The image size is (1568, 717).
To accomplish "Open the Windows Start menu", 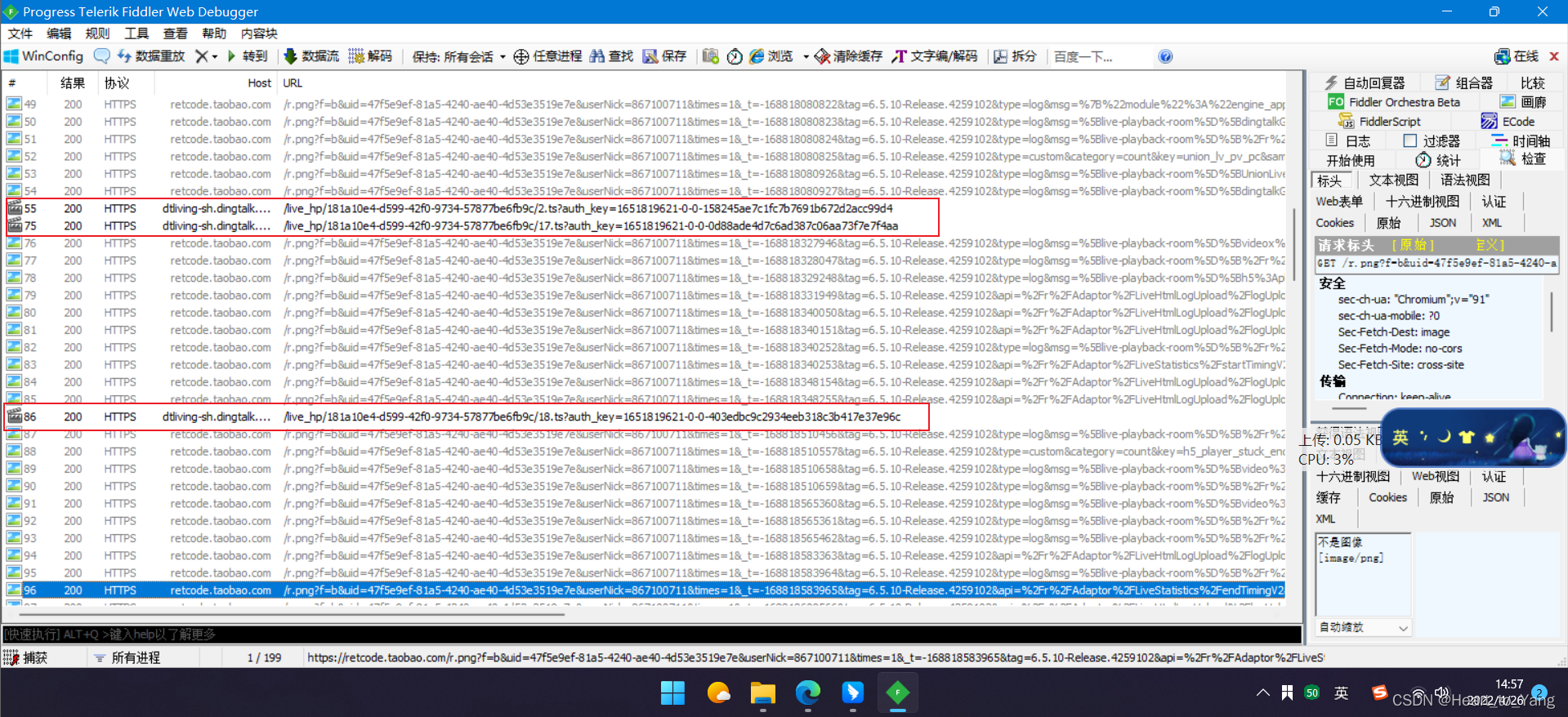I will [672, 693].
